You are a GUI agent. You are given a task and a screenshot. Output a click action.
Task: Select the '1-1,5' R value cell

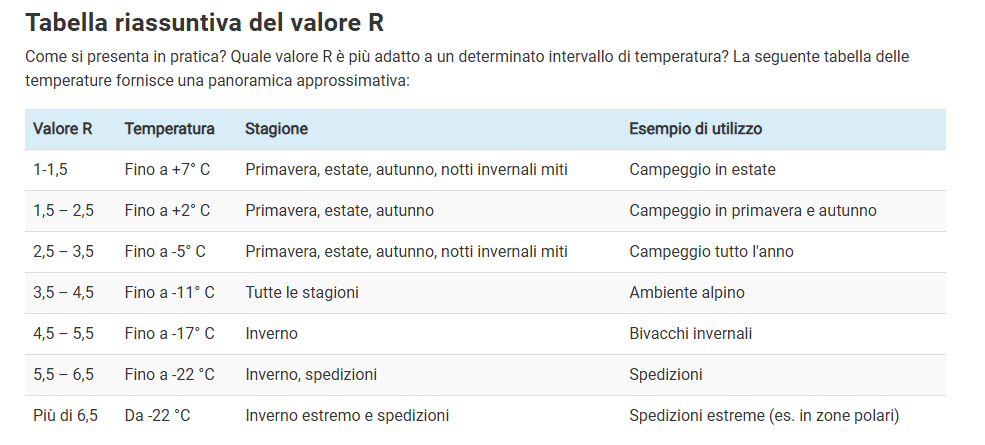pyautogui.click(x=50, y=170)
